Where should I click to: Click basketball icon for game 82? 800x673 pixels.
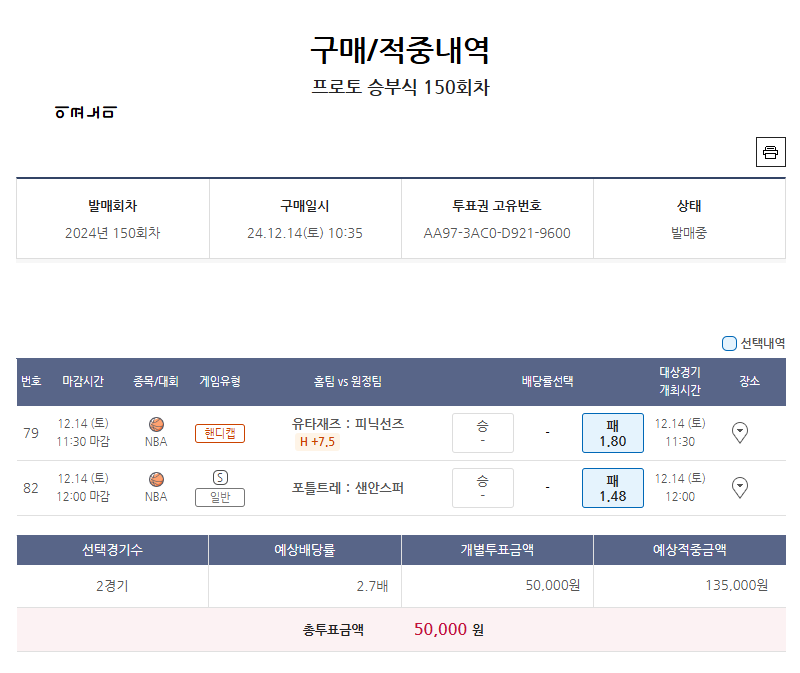pos(156,479)
